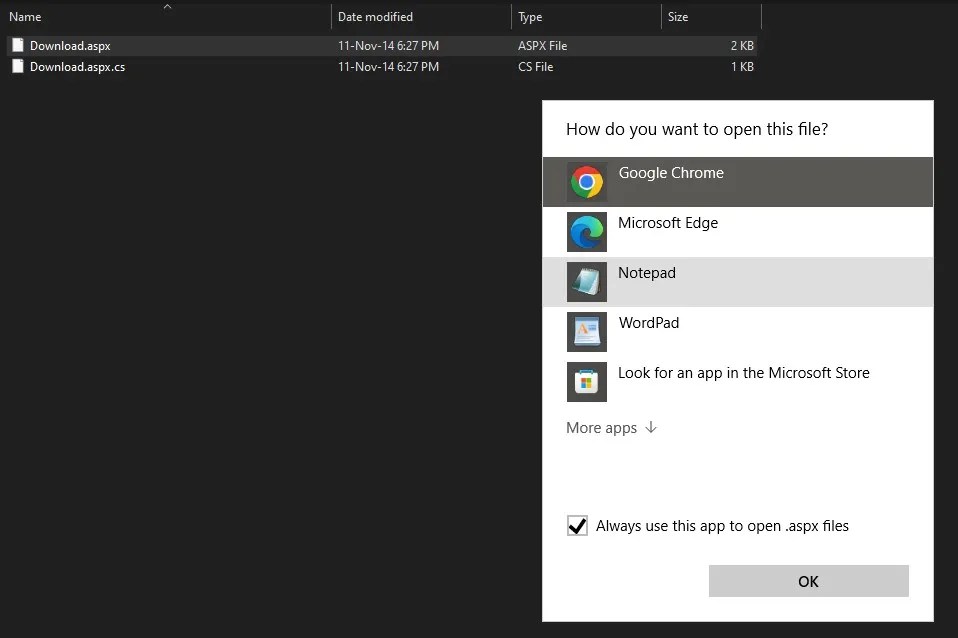
Task: Select the Microsoft Edge icon
Action: tap(587, 232)
